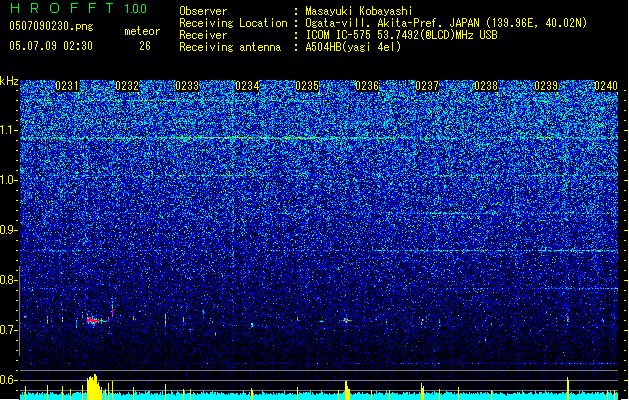
Task: Click the meteor echo near 0237
Action: tap(422, 322)
